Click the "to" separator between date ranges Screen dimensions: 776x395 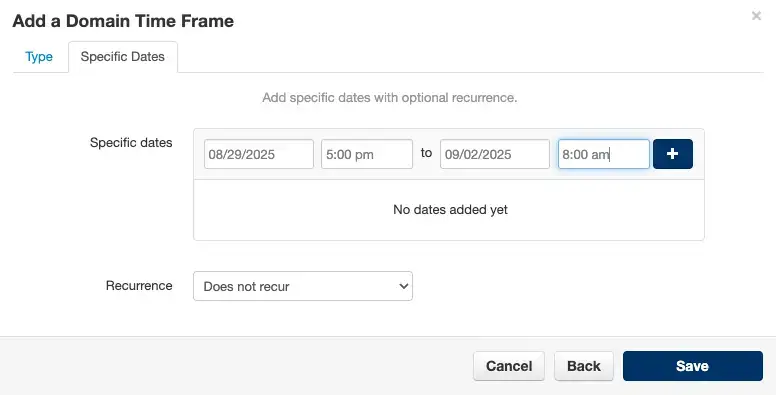[426, 153]
